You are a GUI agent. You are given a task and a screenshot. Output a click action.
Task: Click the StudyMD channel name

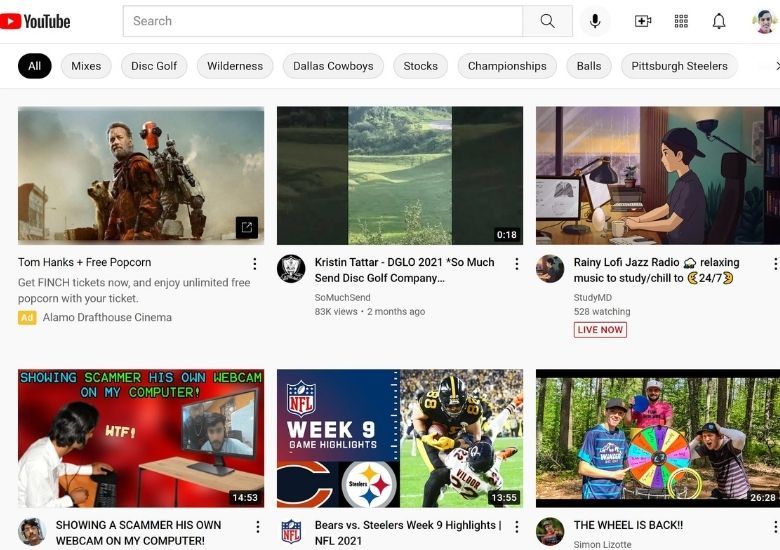click(592, 297)
